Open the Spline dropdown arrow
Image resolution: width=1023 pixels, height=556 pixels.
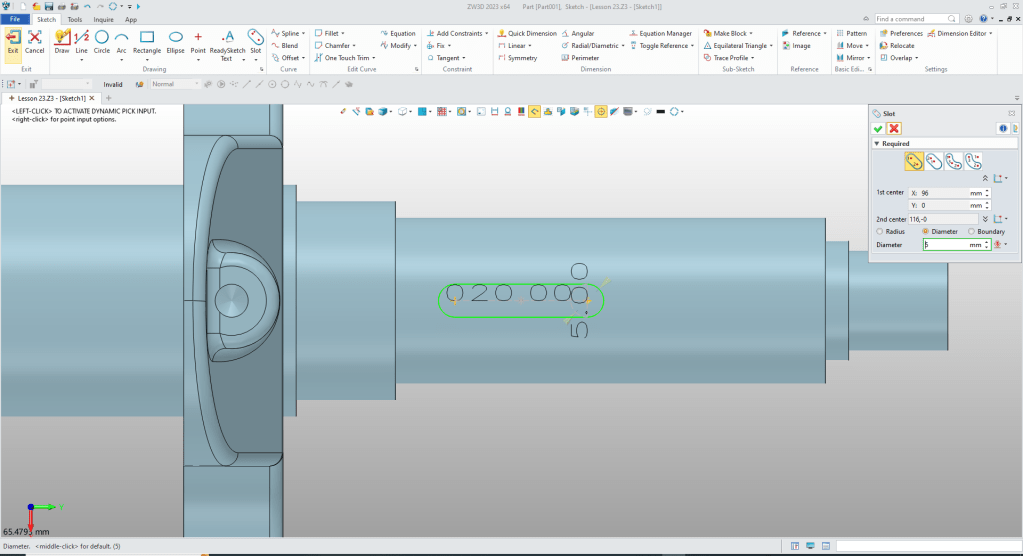(x=304, y=33)
